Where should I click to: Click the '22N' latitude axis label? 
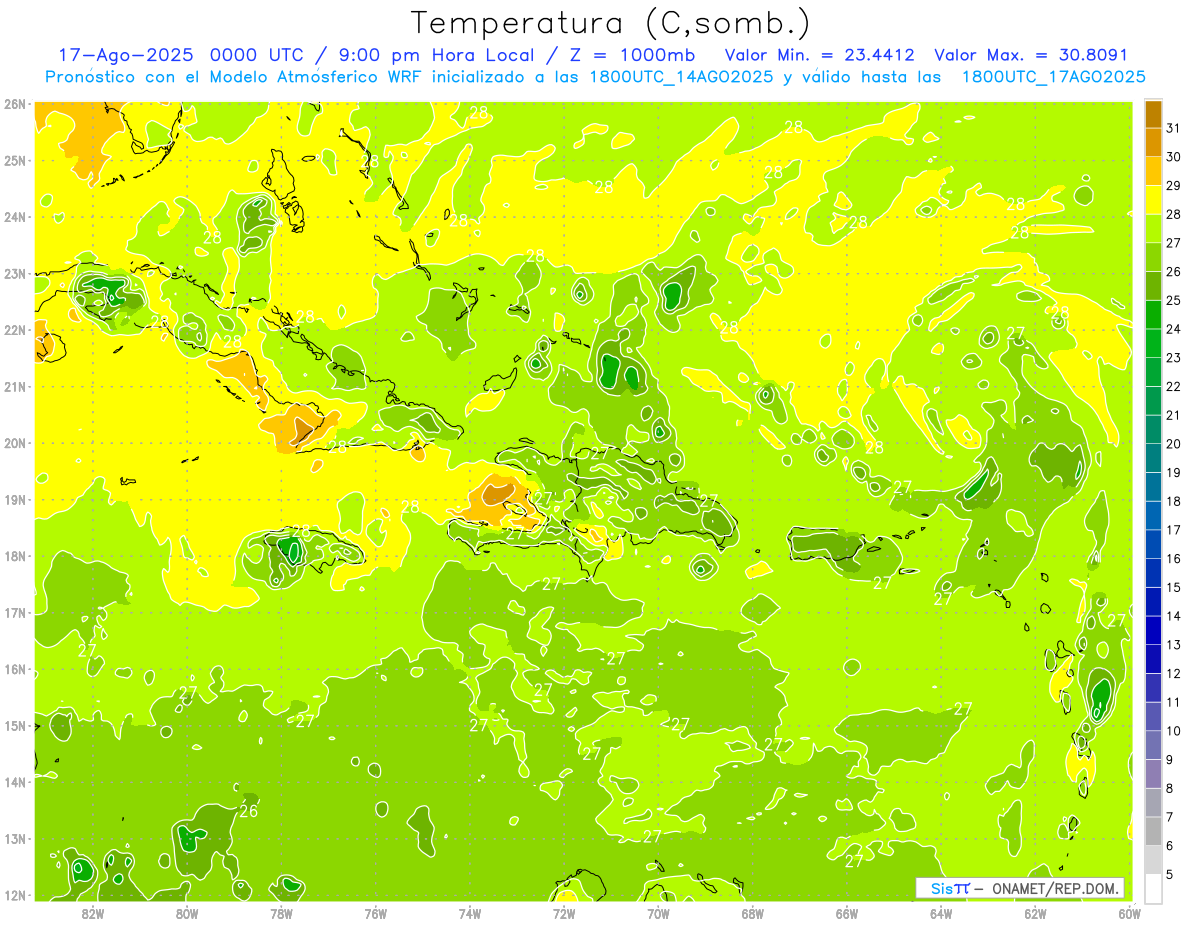[x=16, y=330]
